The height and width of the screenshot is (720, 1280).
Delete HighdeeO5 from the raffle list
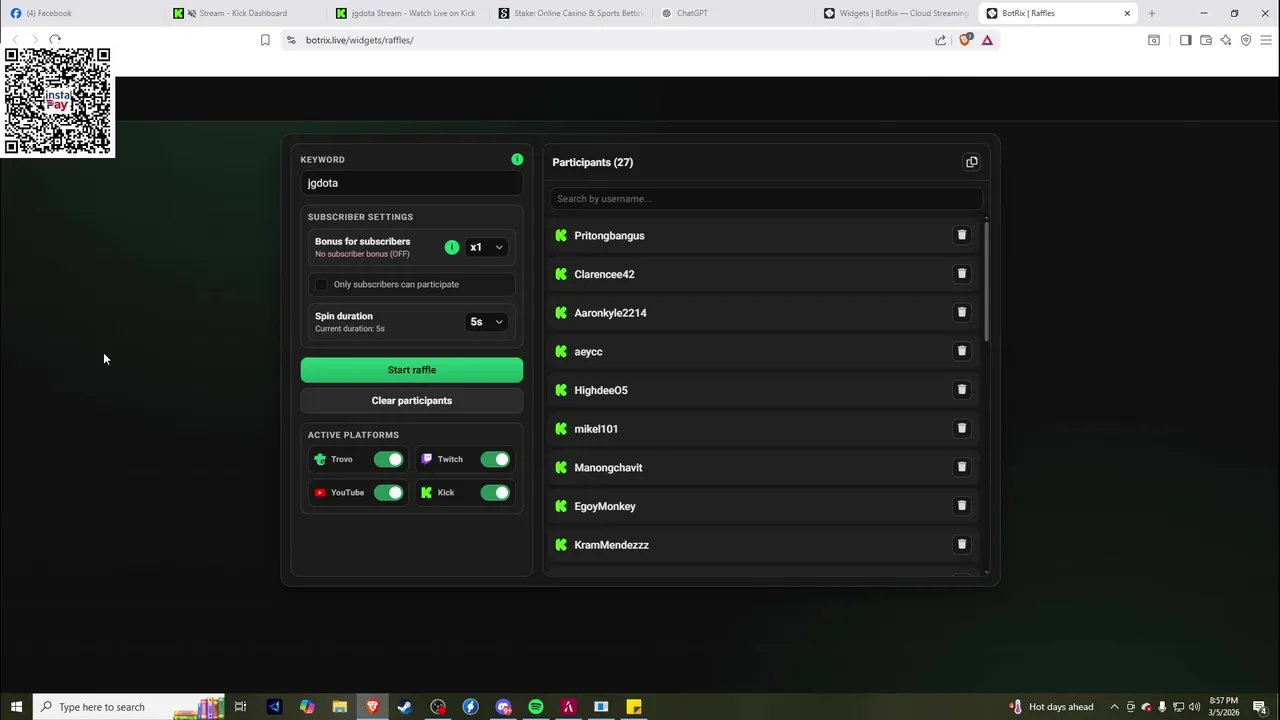[962, 390]
